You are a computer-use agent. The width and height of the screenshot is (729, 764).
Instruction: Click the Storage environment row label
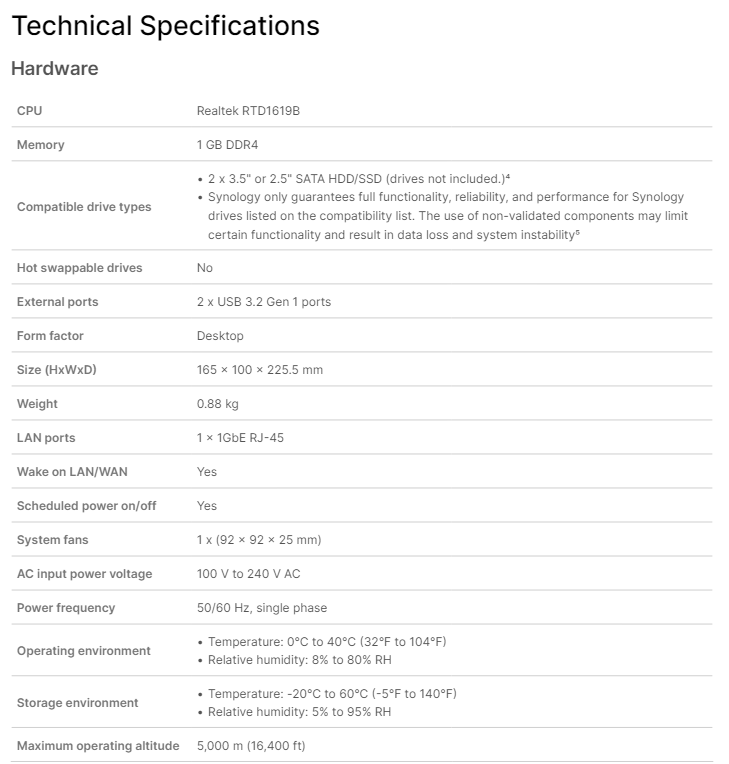click(x=78, y=703)
